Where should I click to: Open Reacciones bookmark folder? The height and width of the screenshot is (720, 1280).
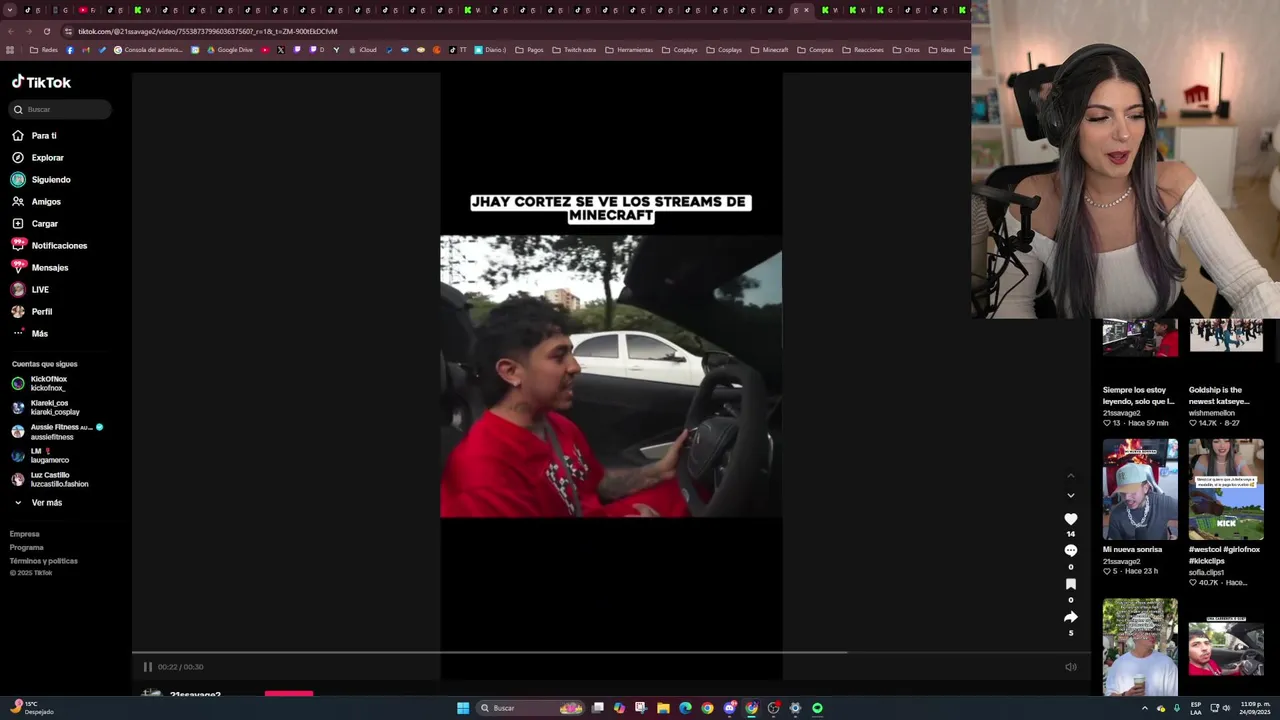(x=862, y=50)
